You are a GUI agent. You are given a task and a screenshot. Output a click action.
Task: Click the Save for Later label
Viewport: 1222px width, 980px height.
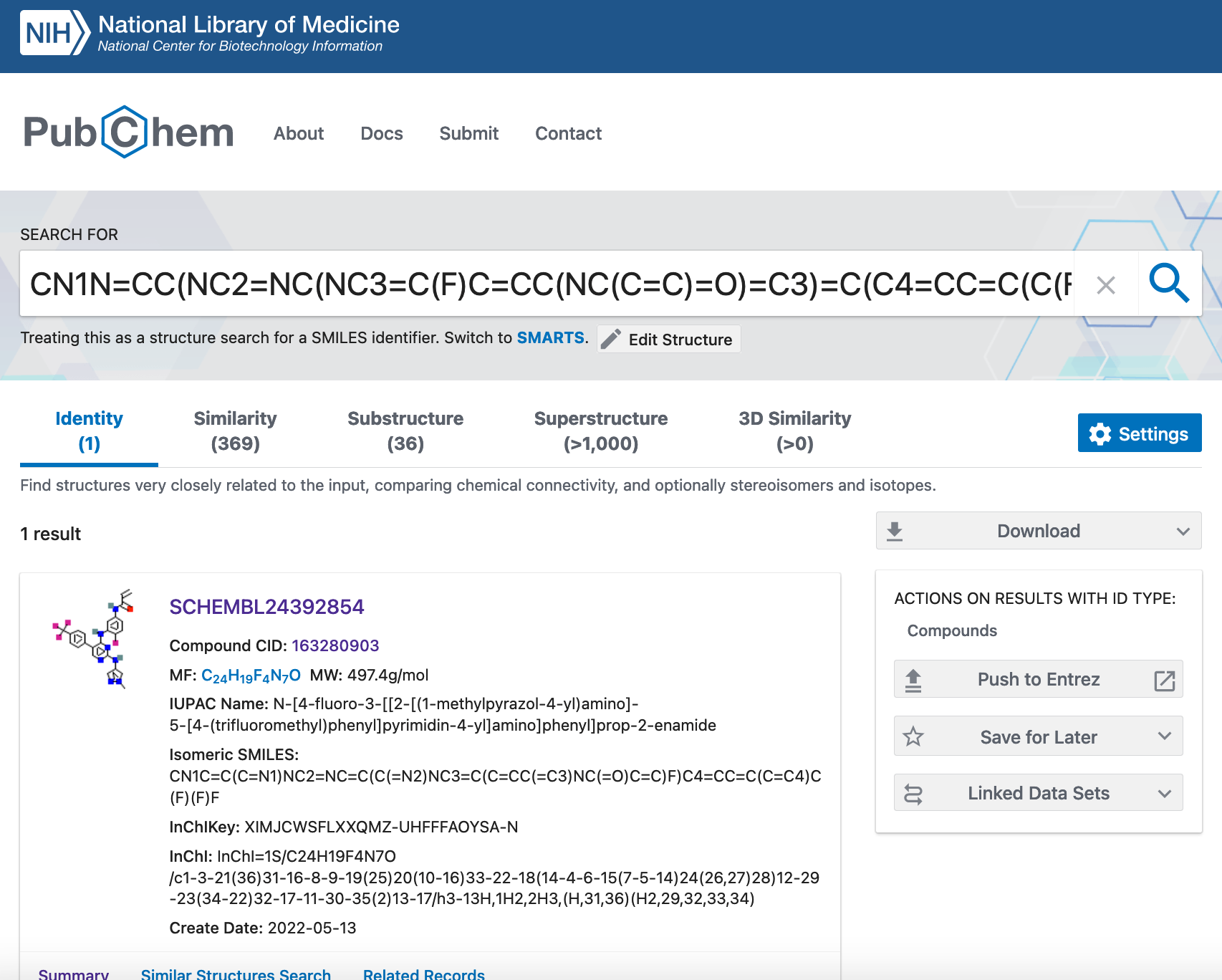coord(1039,737)
